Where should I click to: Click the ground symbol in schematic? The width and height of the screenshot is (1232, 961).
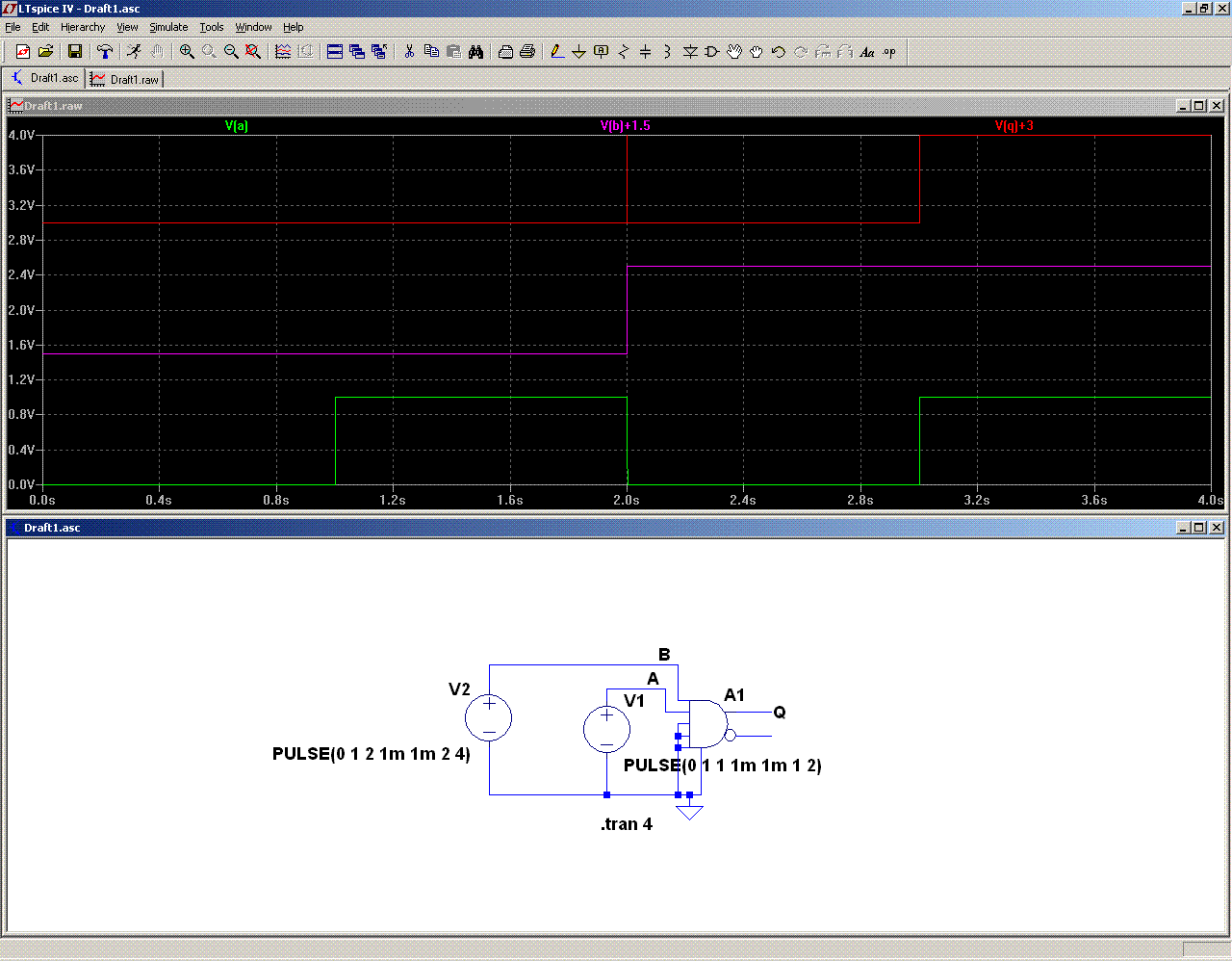tap(690, 812)
